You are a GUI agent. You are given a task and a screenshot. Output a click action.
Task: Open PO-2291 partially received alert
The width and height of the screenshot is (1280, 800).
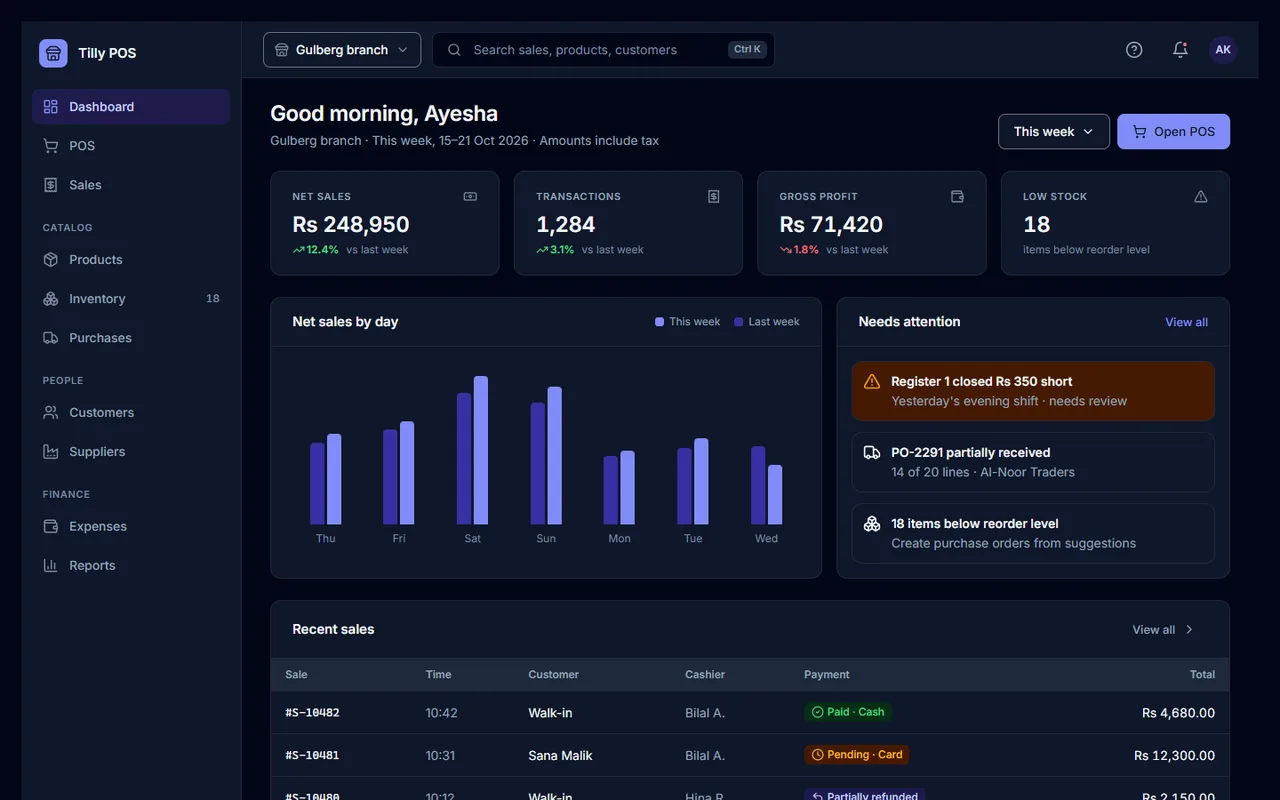pyautogui.click(x=1033, y=462)
